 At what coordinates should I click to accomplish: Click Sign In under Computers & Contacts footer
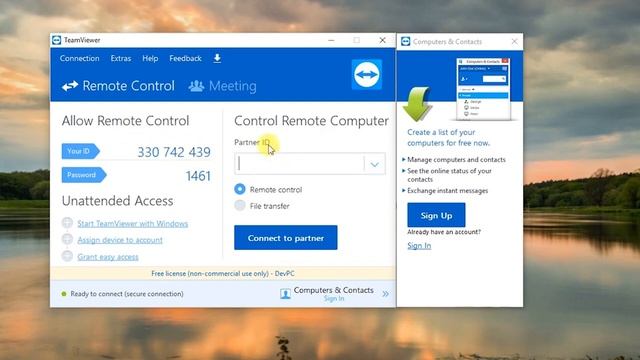coord(334,298)
